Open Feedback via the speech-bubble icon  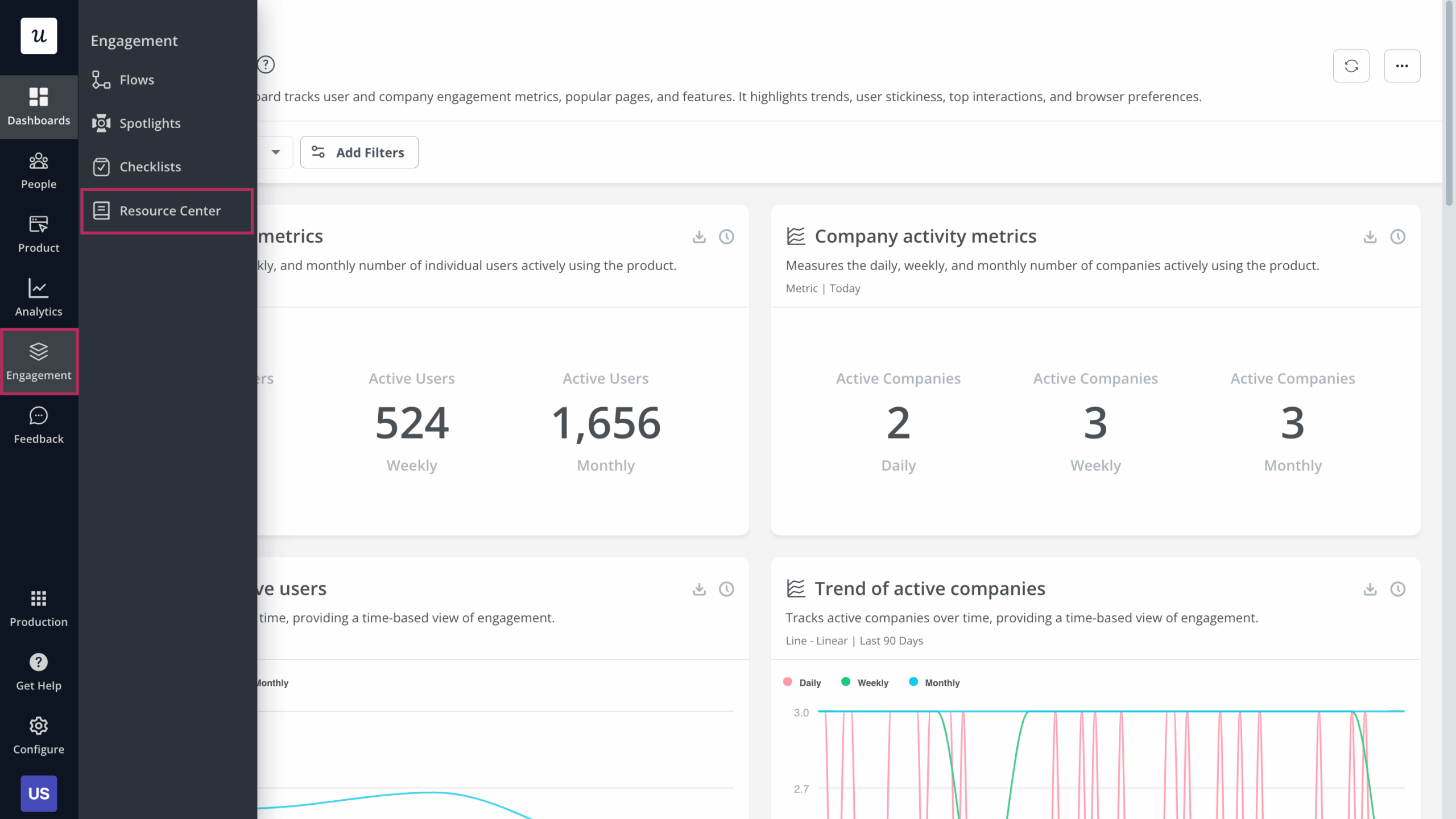coord(38,424)
